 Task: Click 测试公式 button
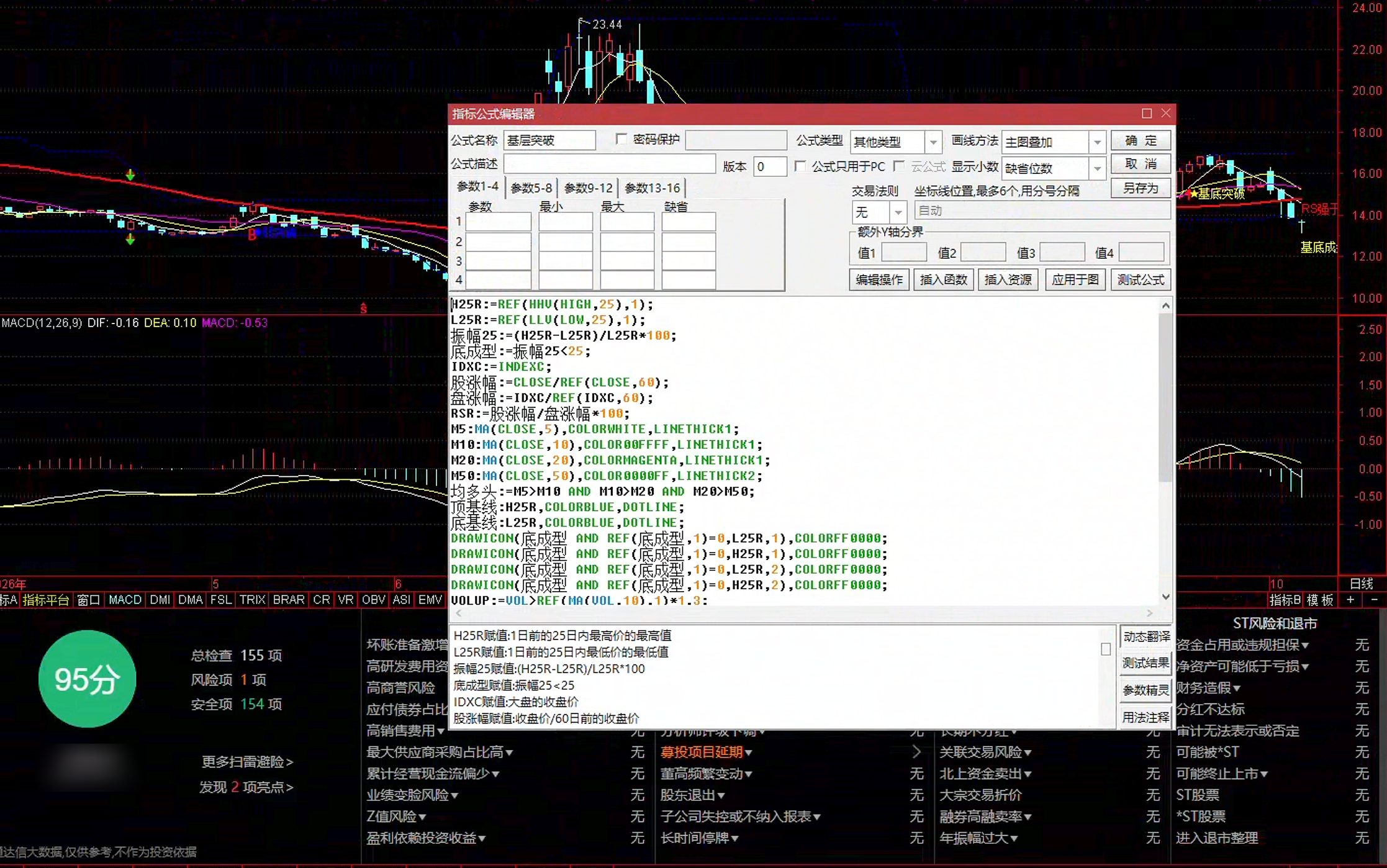point(1141,279)
